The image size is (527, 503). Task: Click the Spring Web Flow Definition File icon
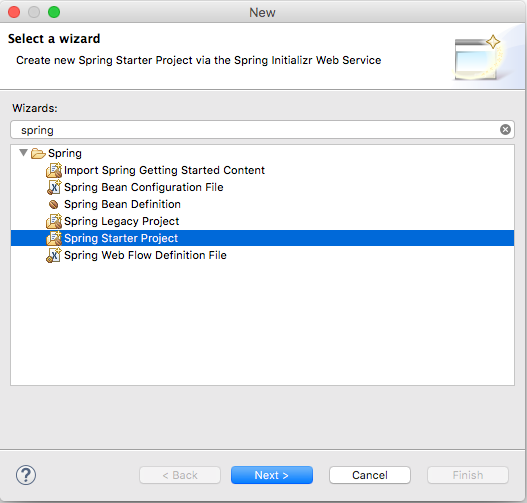pyautogui.click(x=54, y=255)
